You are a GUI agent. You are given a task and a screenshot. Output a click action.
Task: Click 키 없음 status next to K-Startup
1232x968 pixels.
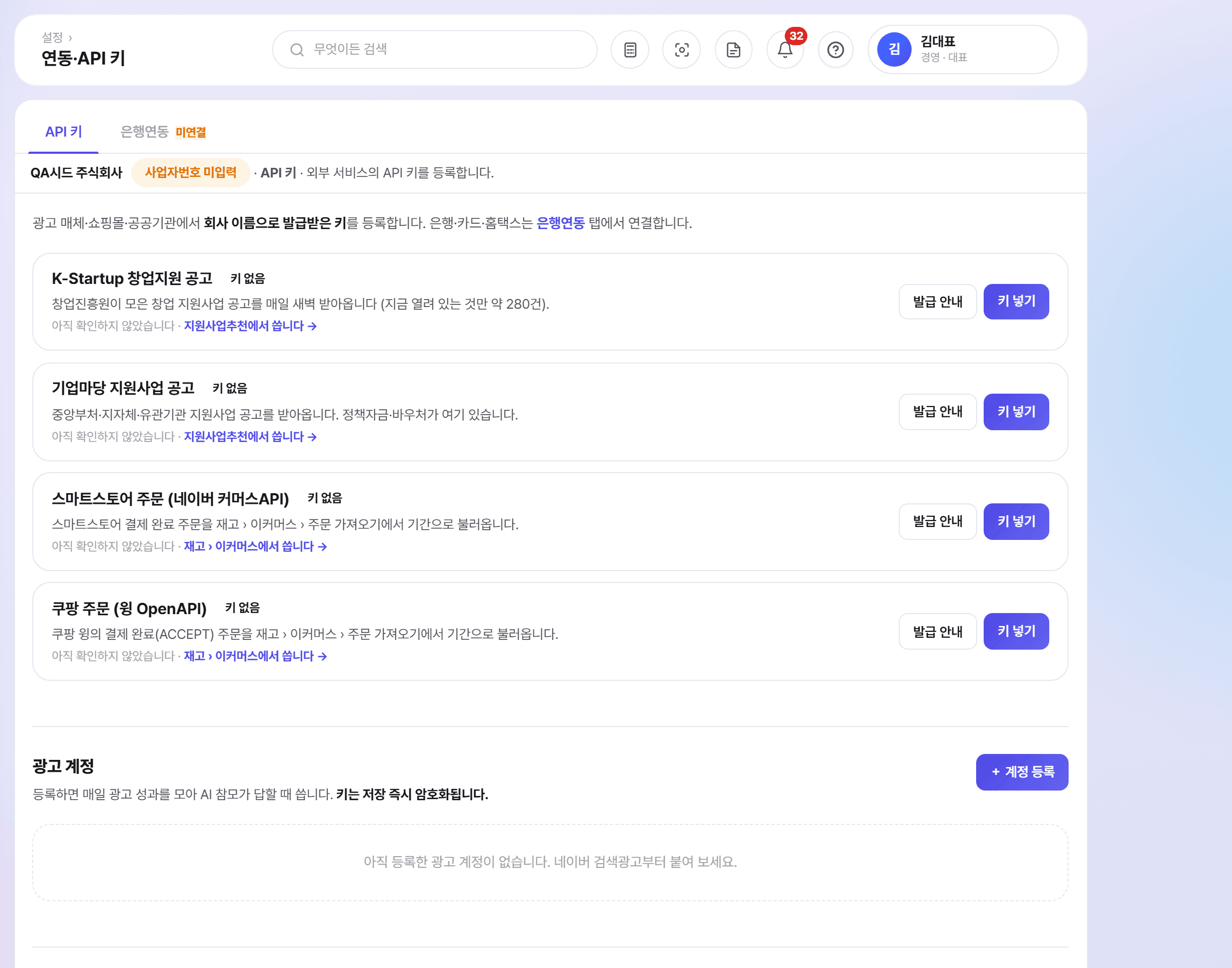248,278
